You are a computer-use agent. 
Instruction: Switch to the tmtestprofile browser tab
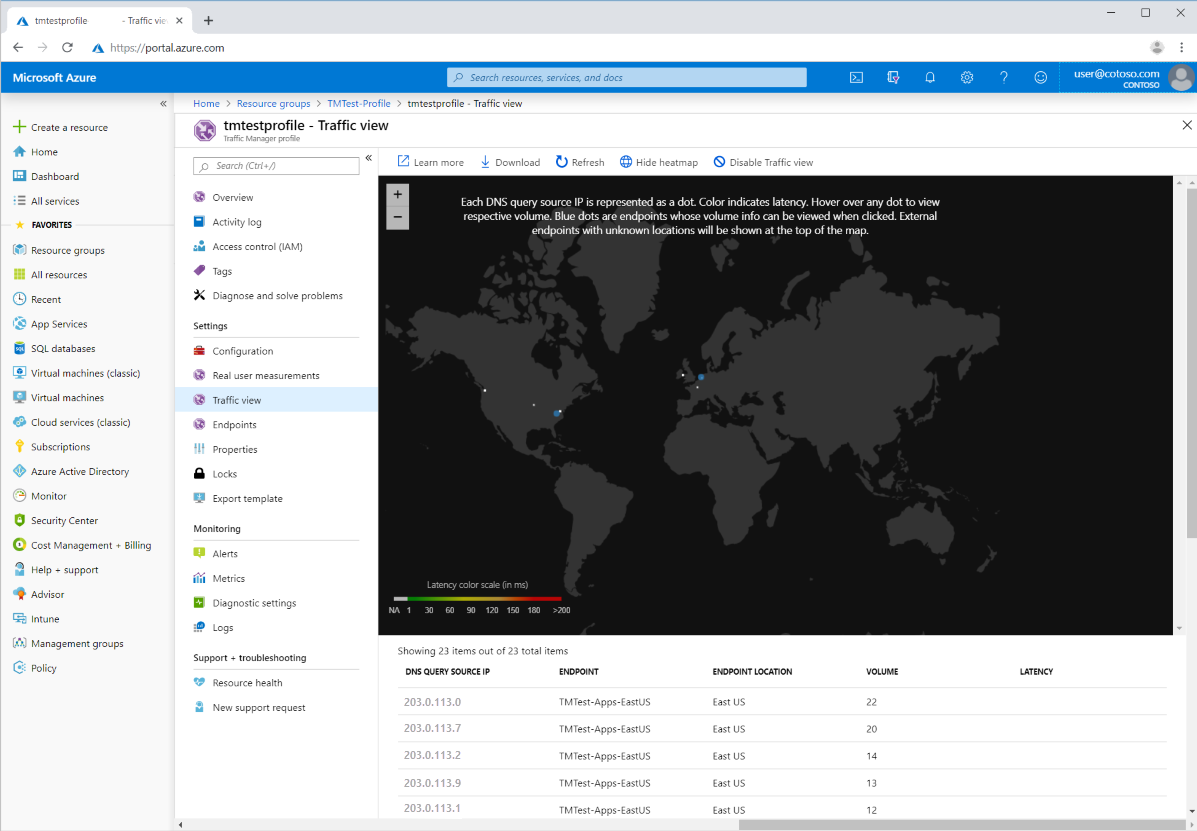[x=90, y=18]
